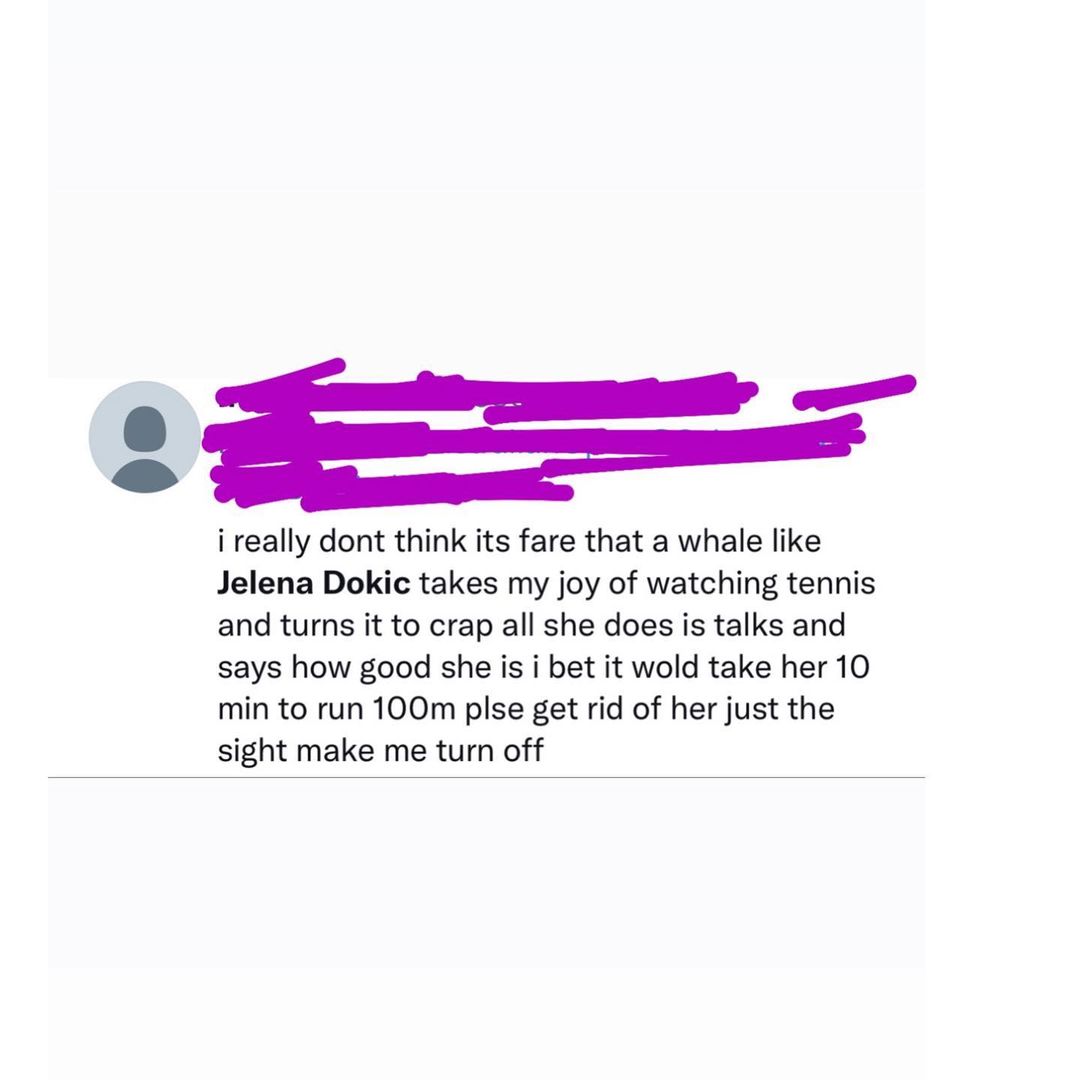Click the phrase "and turns it to"

point(319,625)
